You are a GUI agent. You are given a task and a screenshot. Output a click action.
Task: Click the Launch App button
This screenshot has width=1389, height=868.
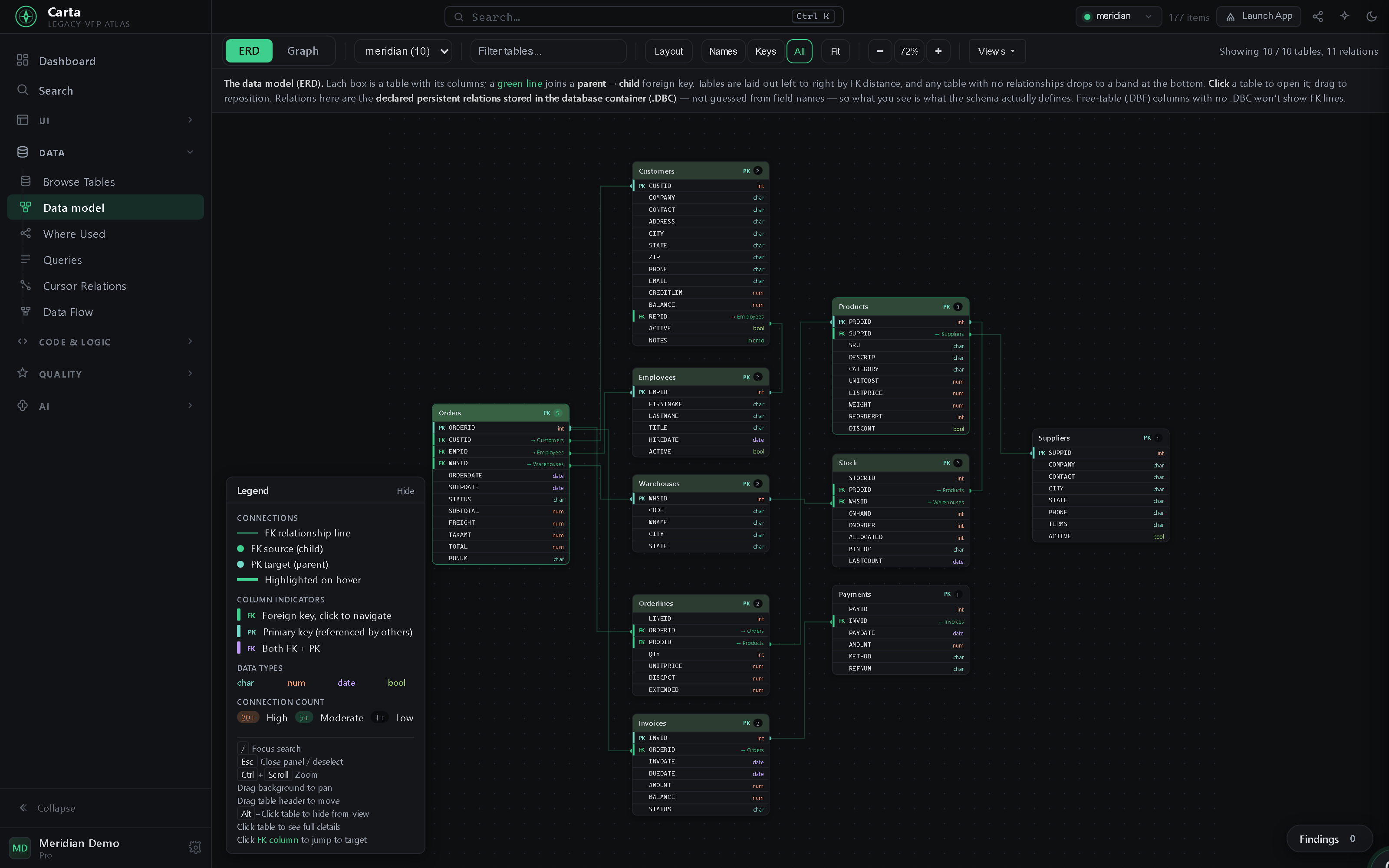pyautogui.click(x=1259, y=16)
